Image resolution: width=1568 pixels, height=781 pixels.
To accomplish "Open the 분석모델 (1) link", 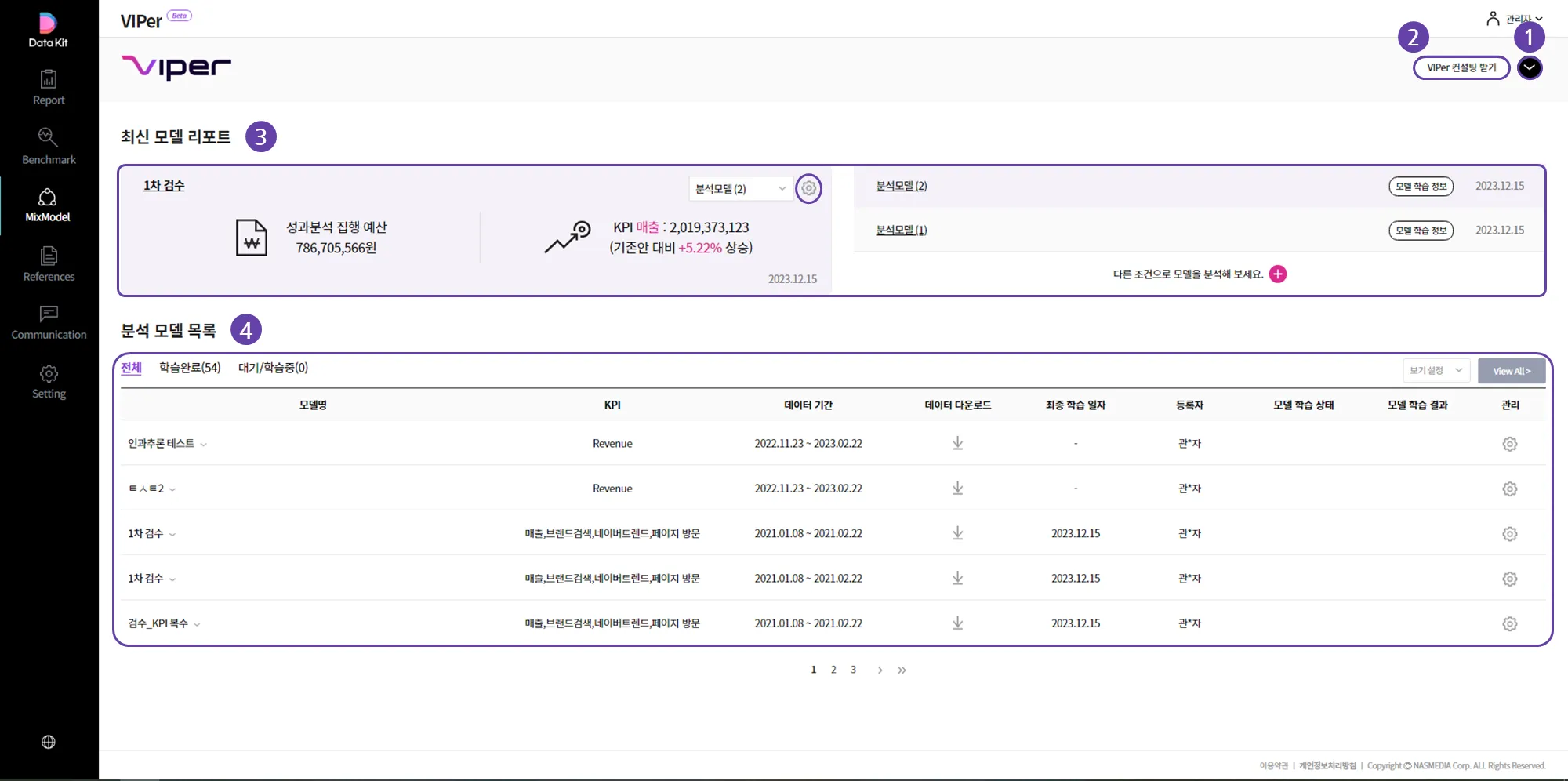I will (x=902, y=230).
